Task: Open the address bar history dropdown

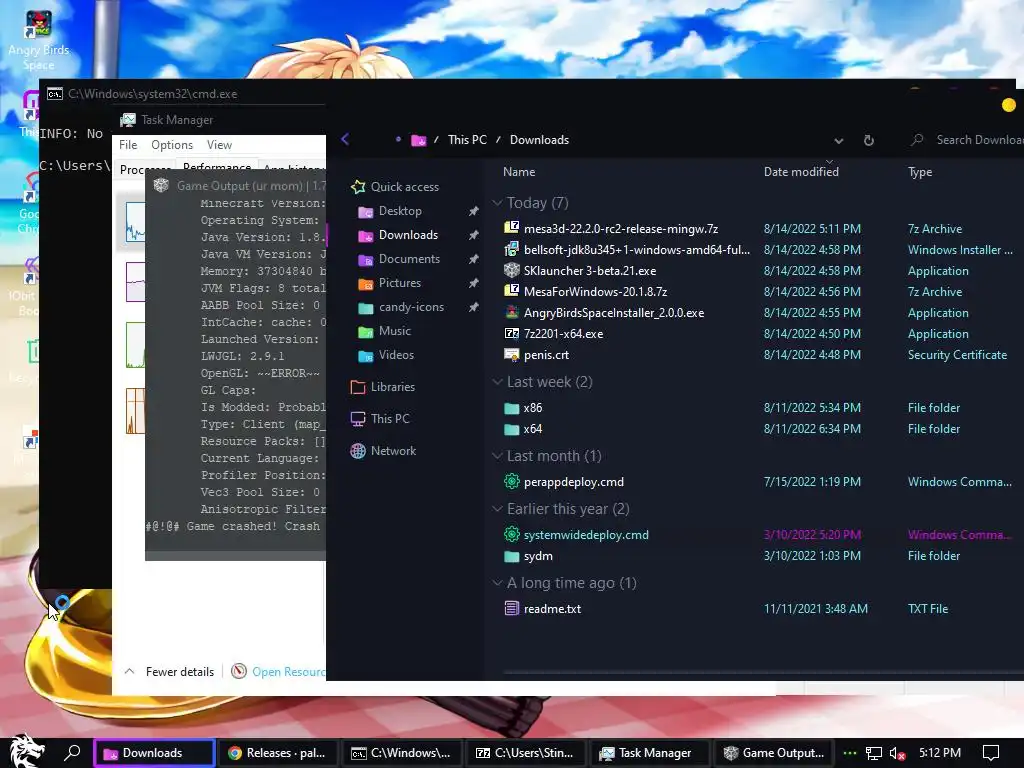Action: coord(839,140)
